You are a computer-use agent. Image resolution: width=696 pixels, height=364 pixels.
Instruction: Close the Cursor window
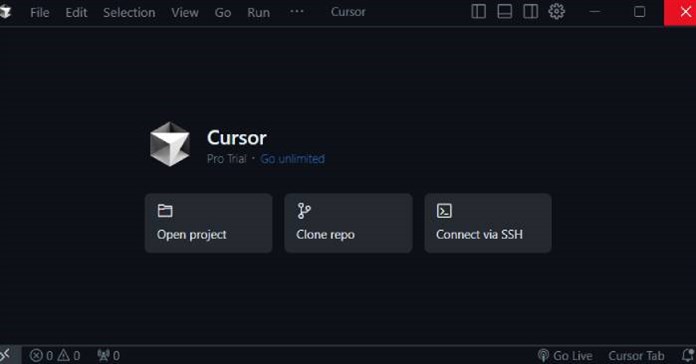pos(680,12)
